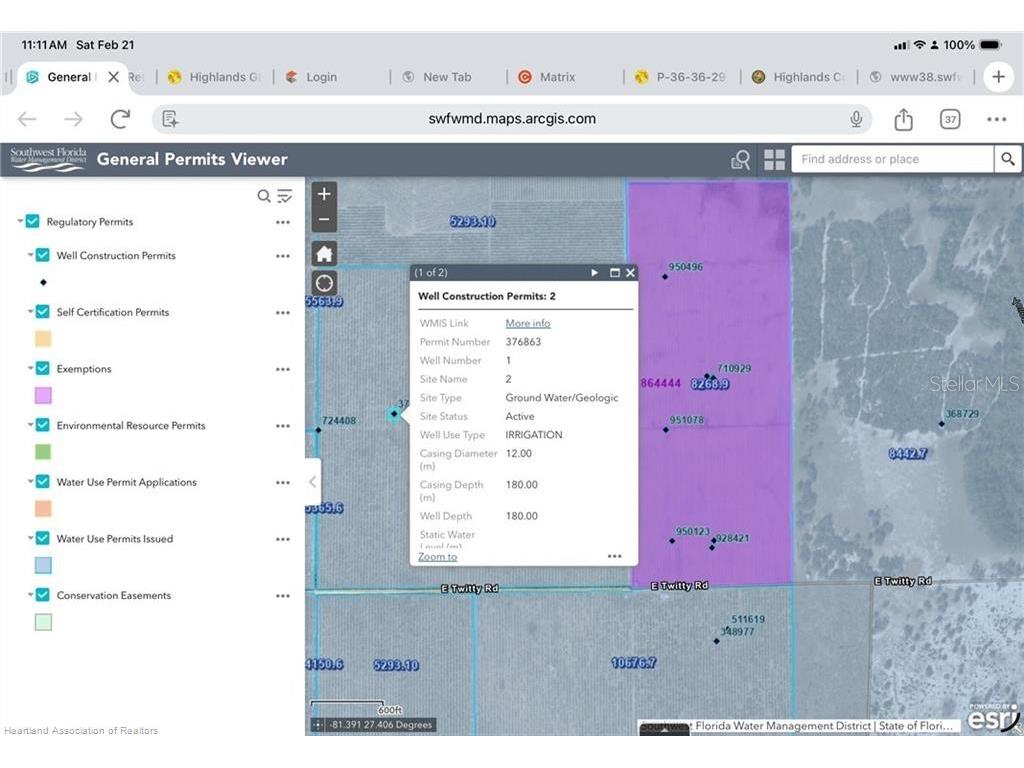The image size is (1024, 768).
Task: Activate the find my location button
Action: click(324, 283)
